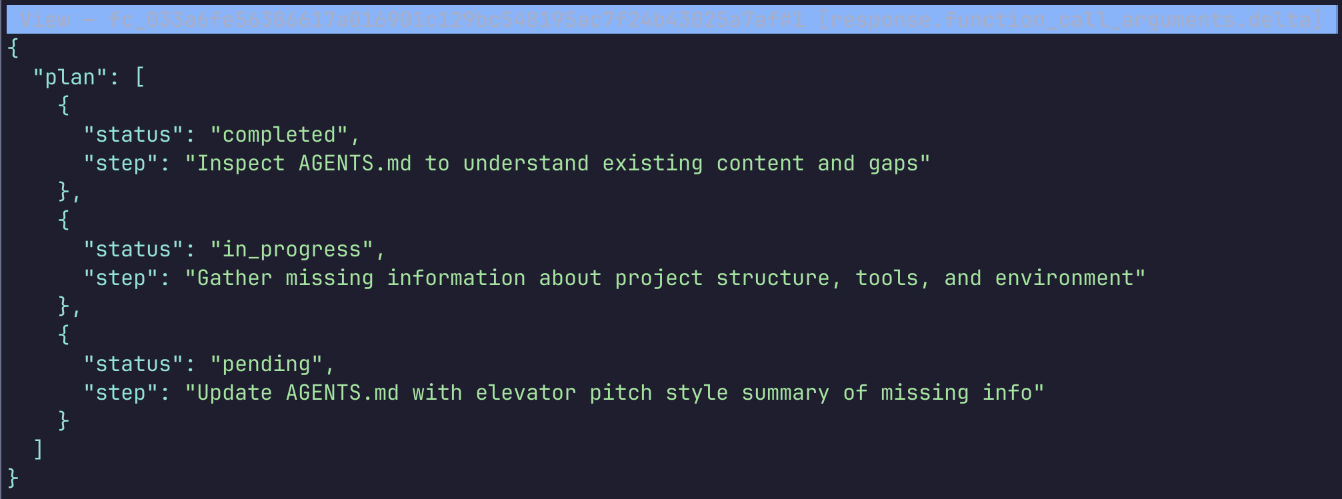Click the word "elevator" in the Update step
This screenshot has width=1342, height=499.
(x=526, y=393)
